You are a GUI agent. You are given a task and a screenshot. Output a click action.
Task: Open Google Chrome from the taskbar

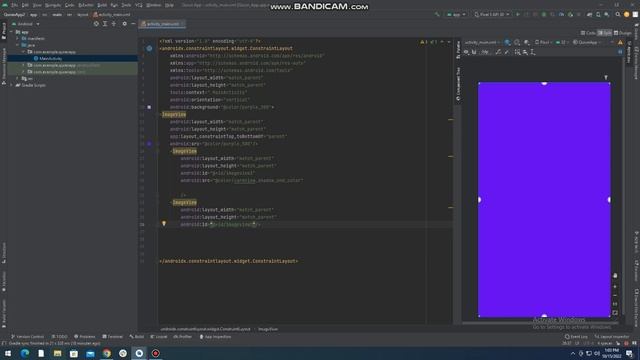[107, 353]
